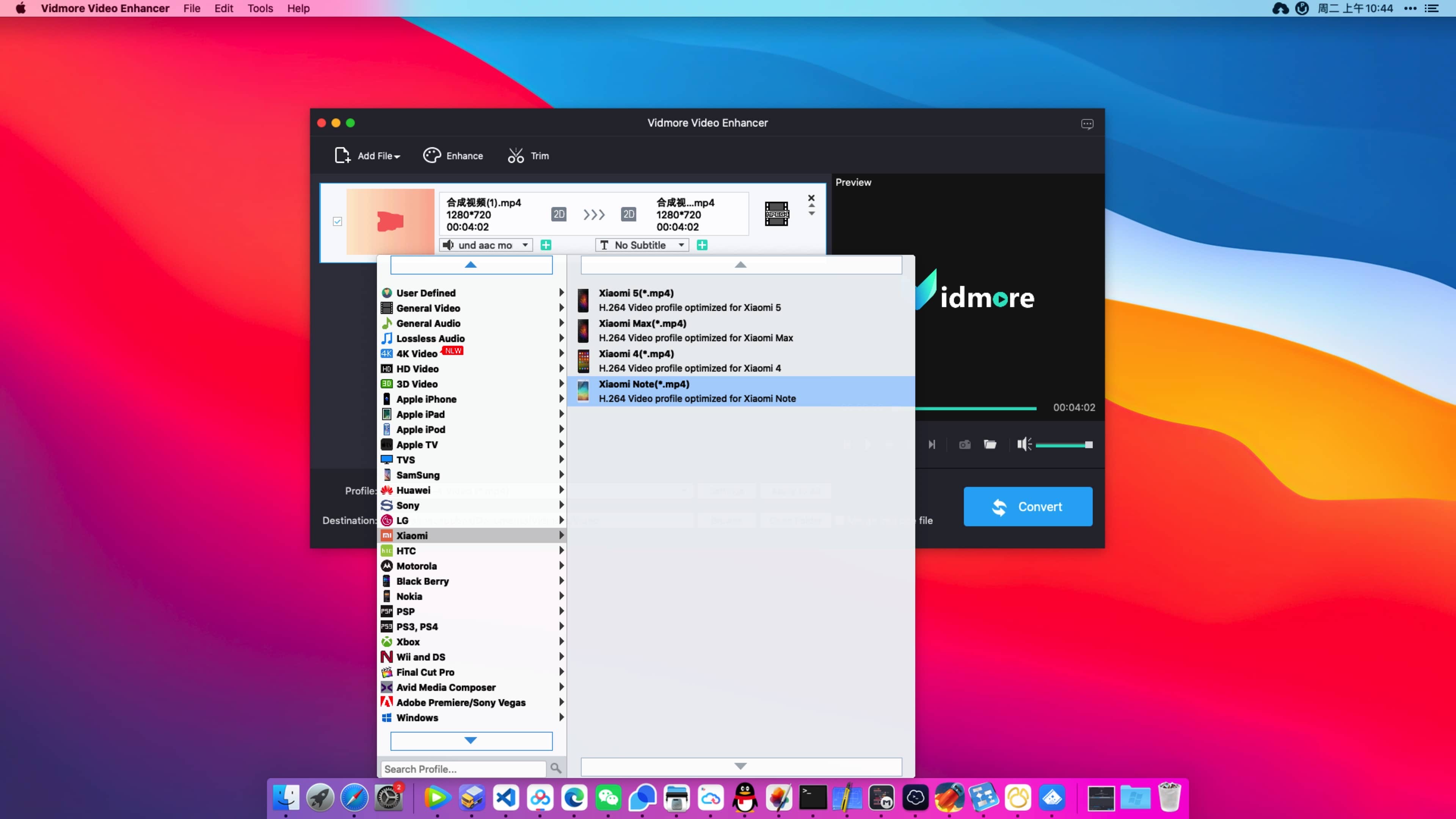Click the search magnifier icon
The width and height of the screenshot is (1456, 819).
coord(555,768)
